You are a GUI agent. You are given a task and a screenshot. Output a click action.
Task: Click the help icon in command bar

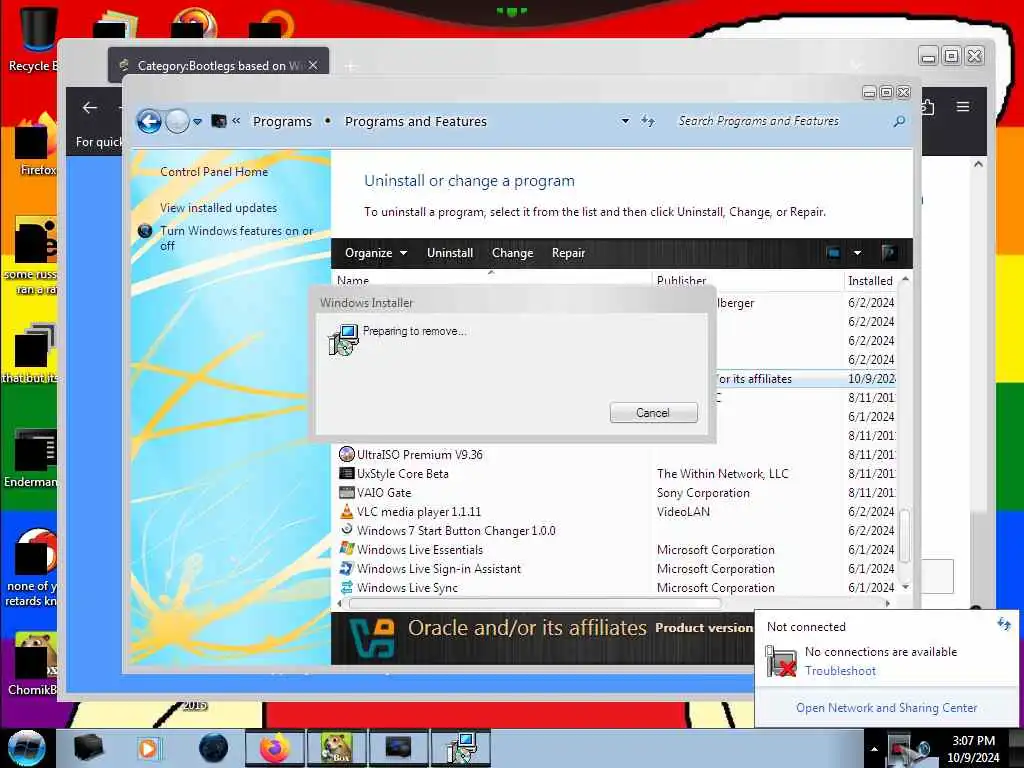(888, 253)
